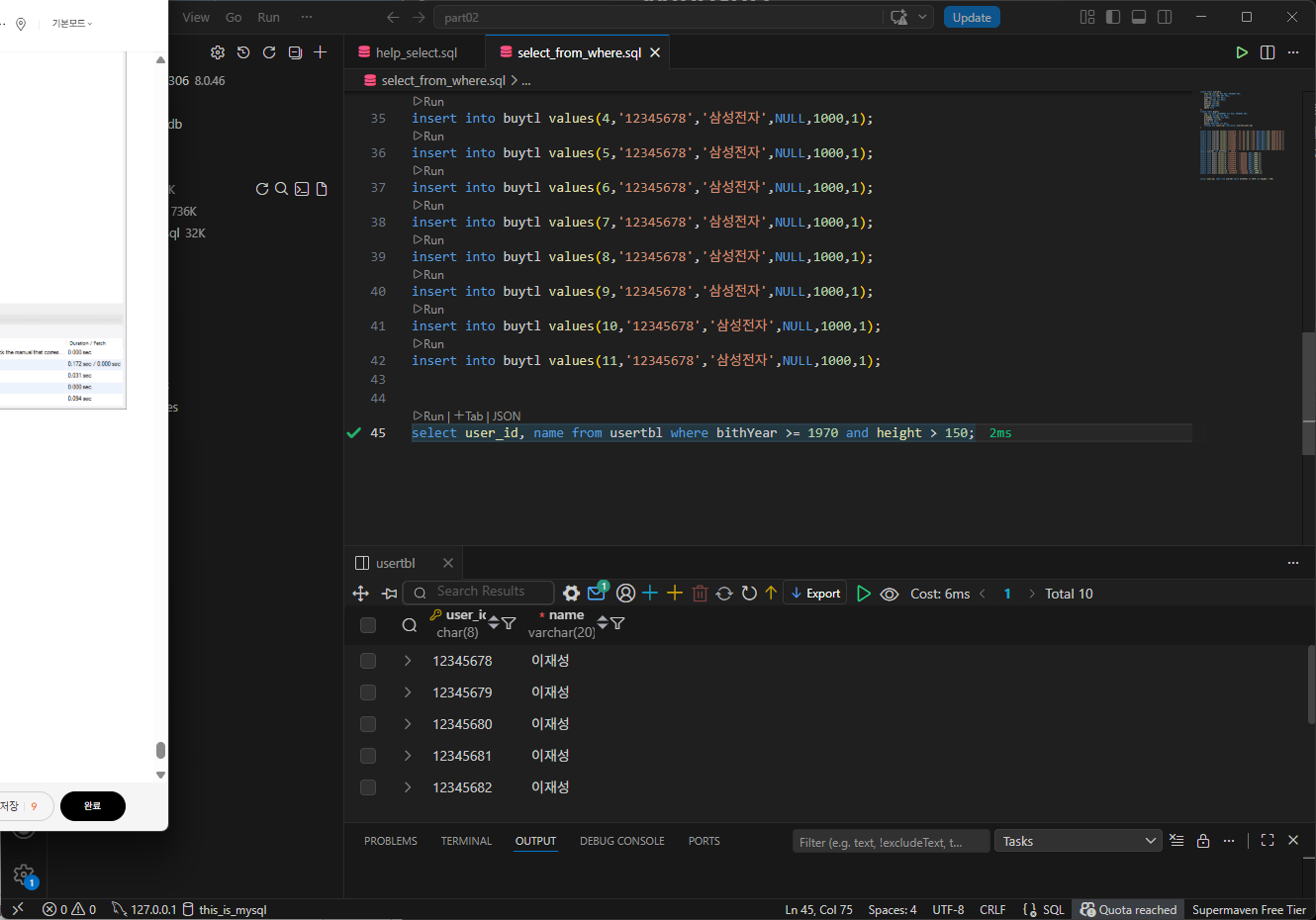Pin the results panel with pin icon

(x=389, y=594)
